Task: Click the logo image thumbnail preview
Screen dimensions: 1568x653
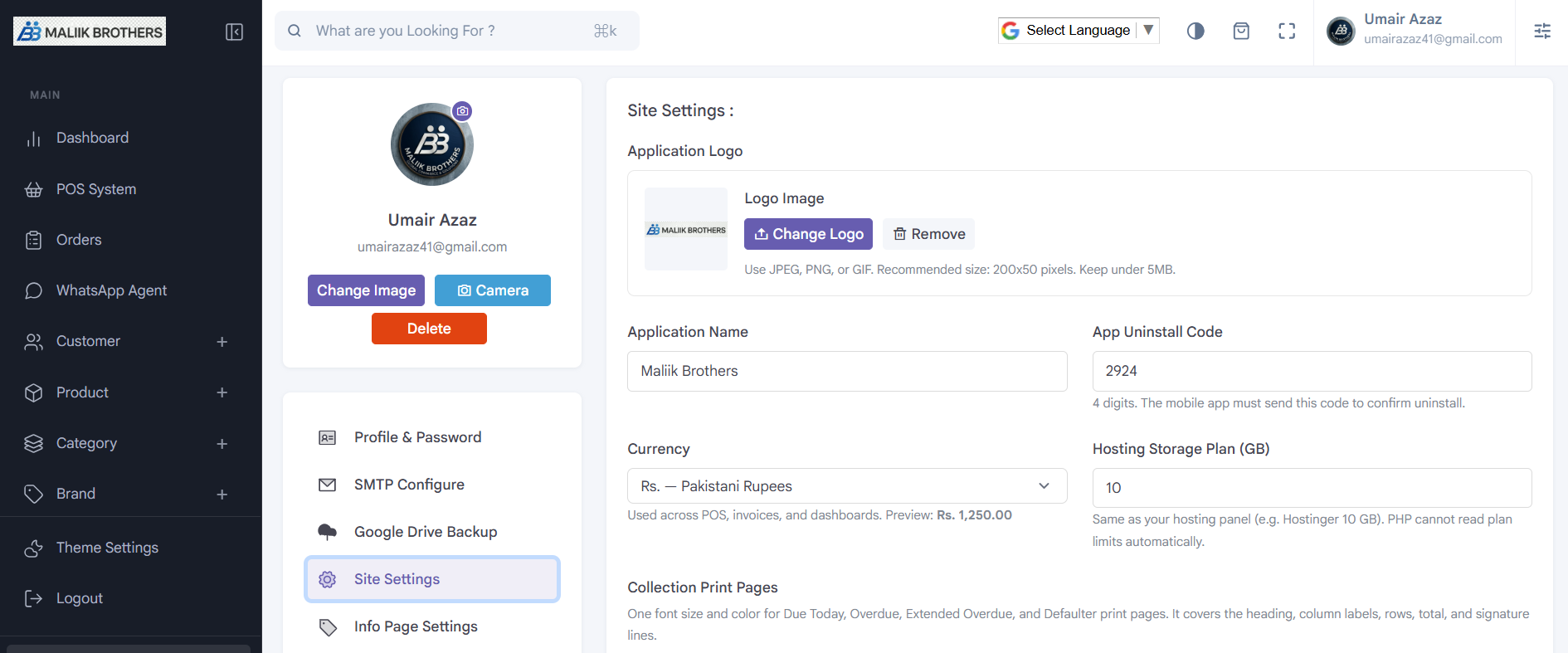Action: [x=686, y=229]
